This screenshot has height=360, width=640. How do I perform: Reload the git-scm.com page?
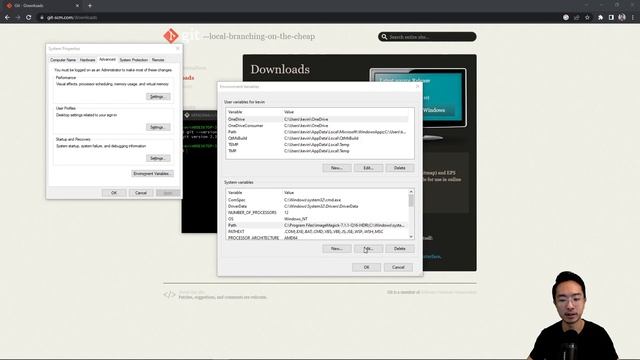click(29, 18)
